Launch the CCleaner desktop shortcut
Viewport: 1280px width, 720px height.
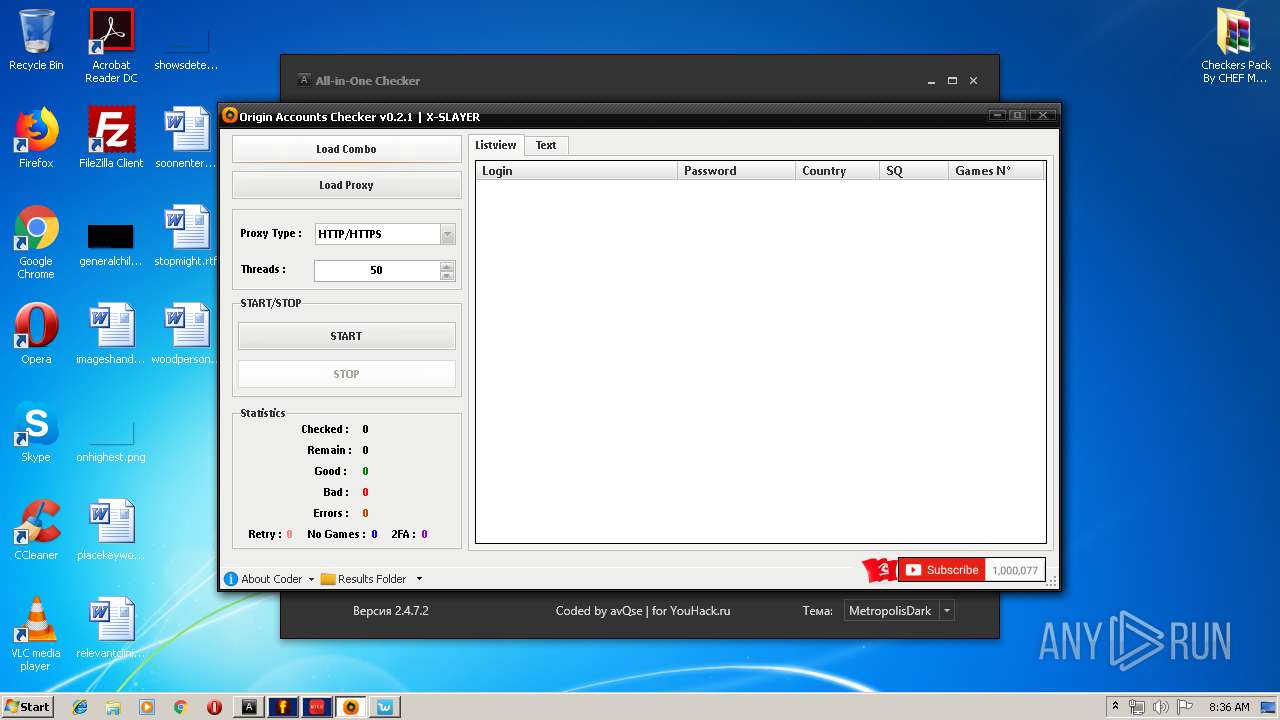click(36, 530)
